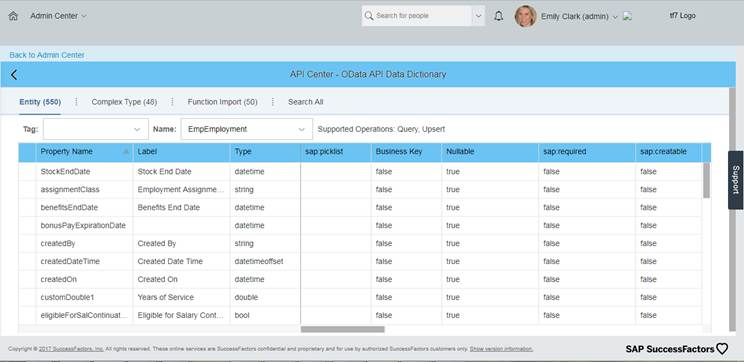744x364 pixels.
Task: Select the benefitsEndDate property cell
Action: tap(84, 207)
